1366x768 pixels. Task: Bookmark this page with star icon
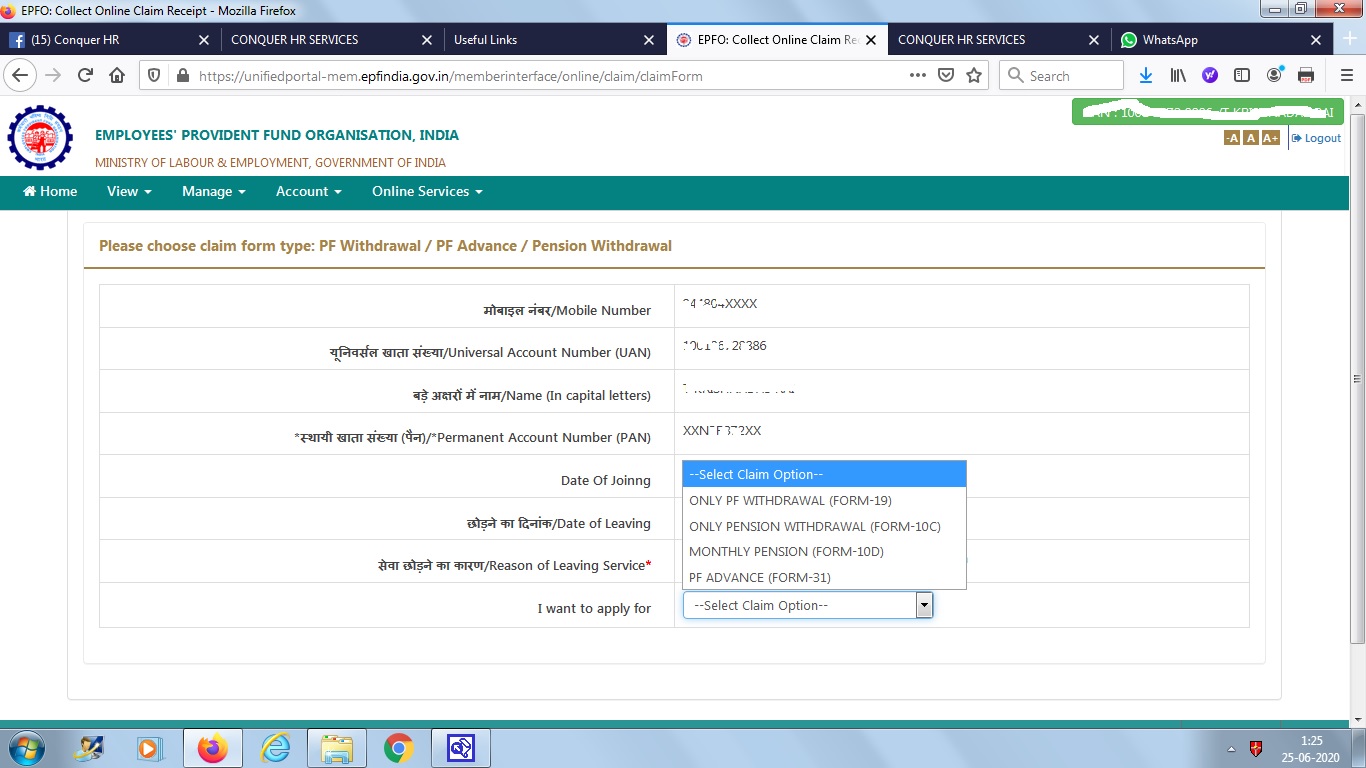[974, 75]
